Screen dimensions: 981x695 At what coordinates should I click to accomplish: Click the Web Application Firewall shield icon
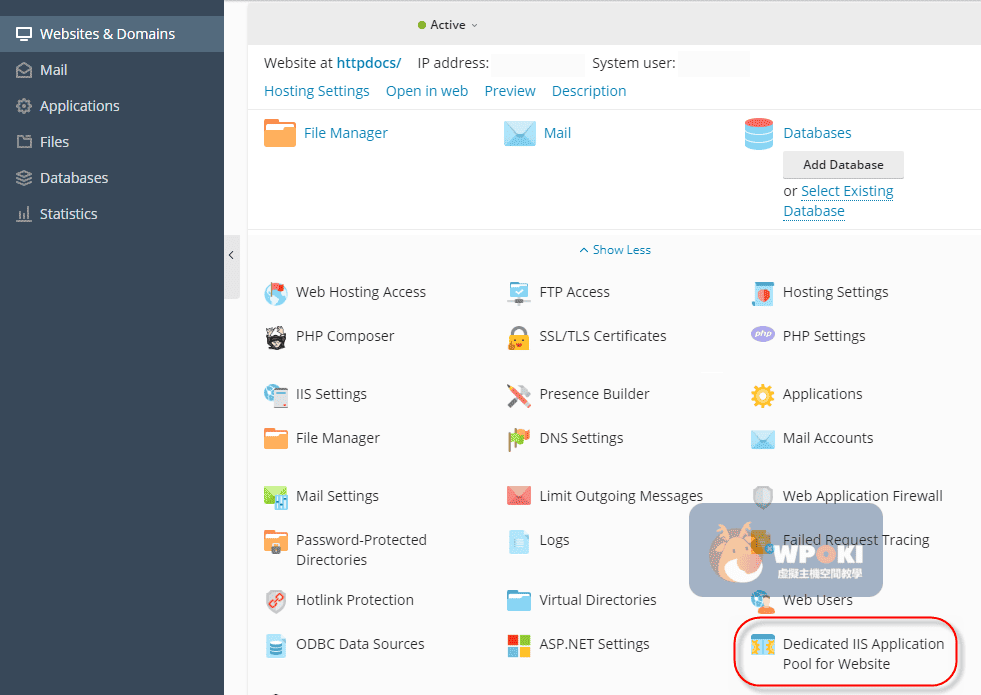pyautogui.click(x=763, y=497)
